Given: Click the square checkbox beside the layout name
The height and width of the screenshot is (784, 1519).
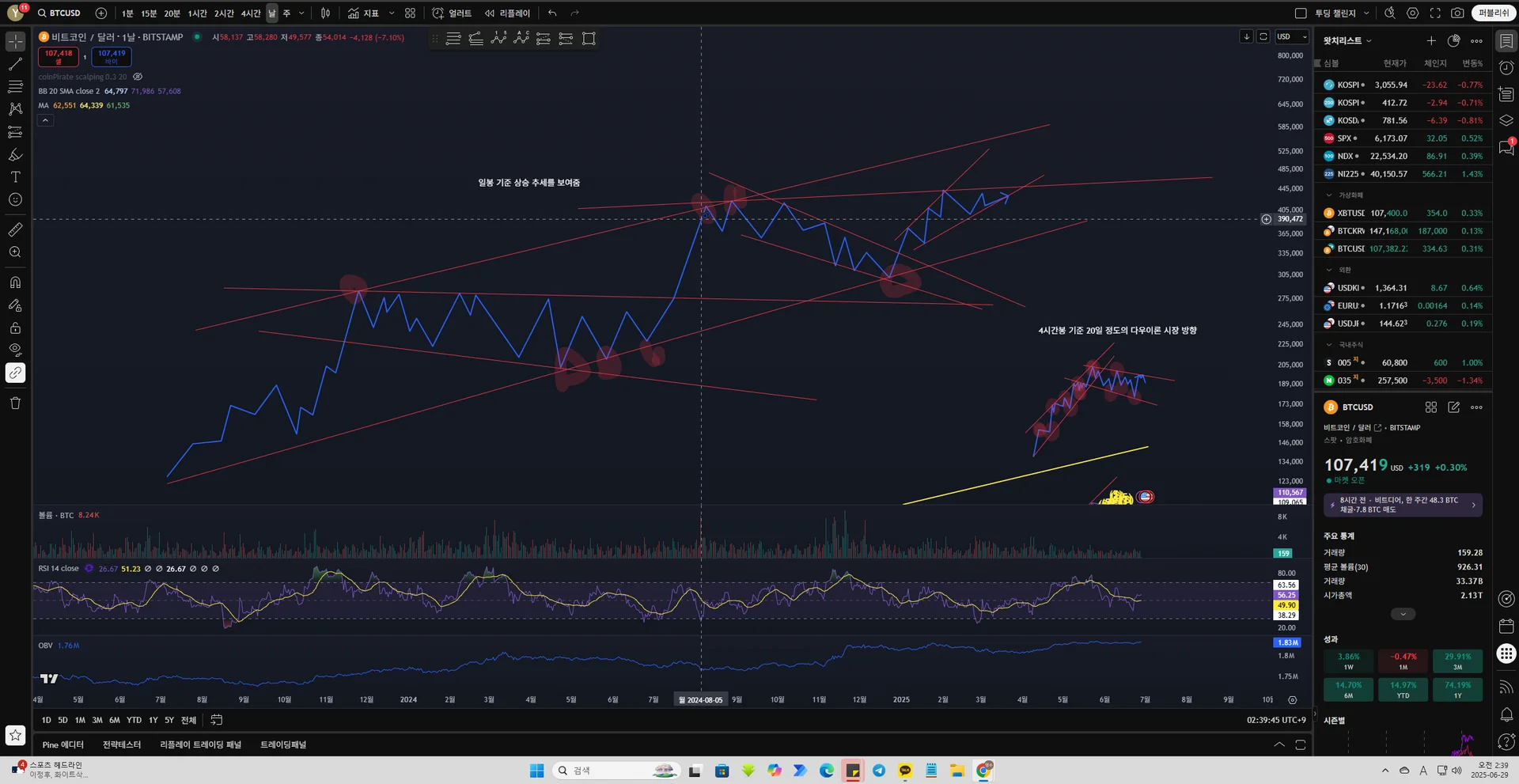Looking at the screenshot, I should click(1301, 13).
